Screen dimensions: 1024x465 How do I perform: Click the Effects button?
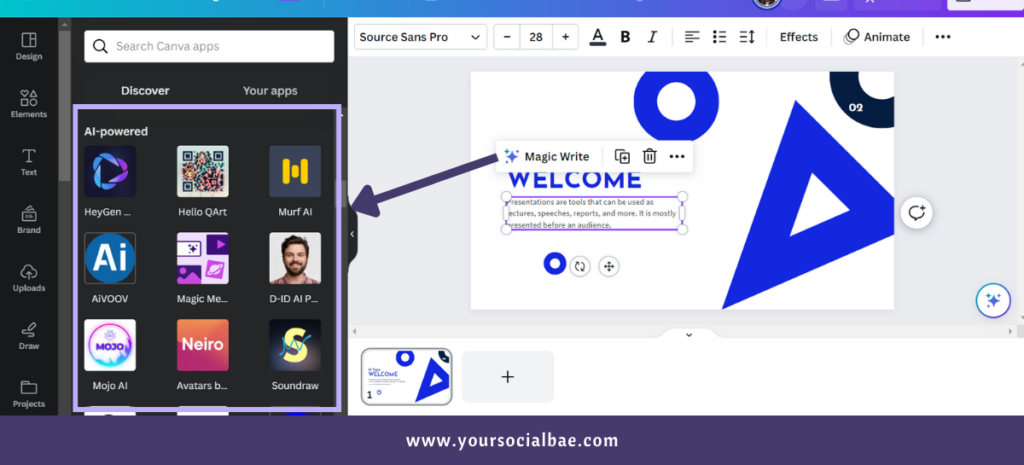(799, 37)
